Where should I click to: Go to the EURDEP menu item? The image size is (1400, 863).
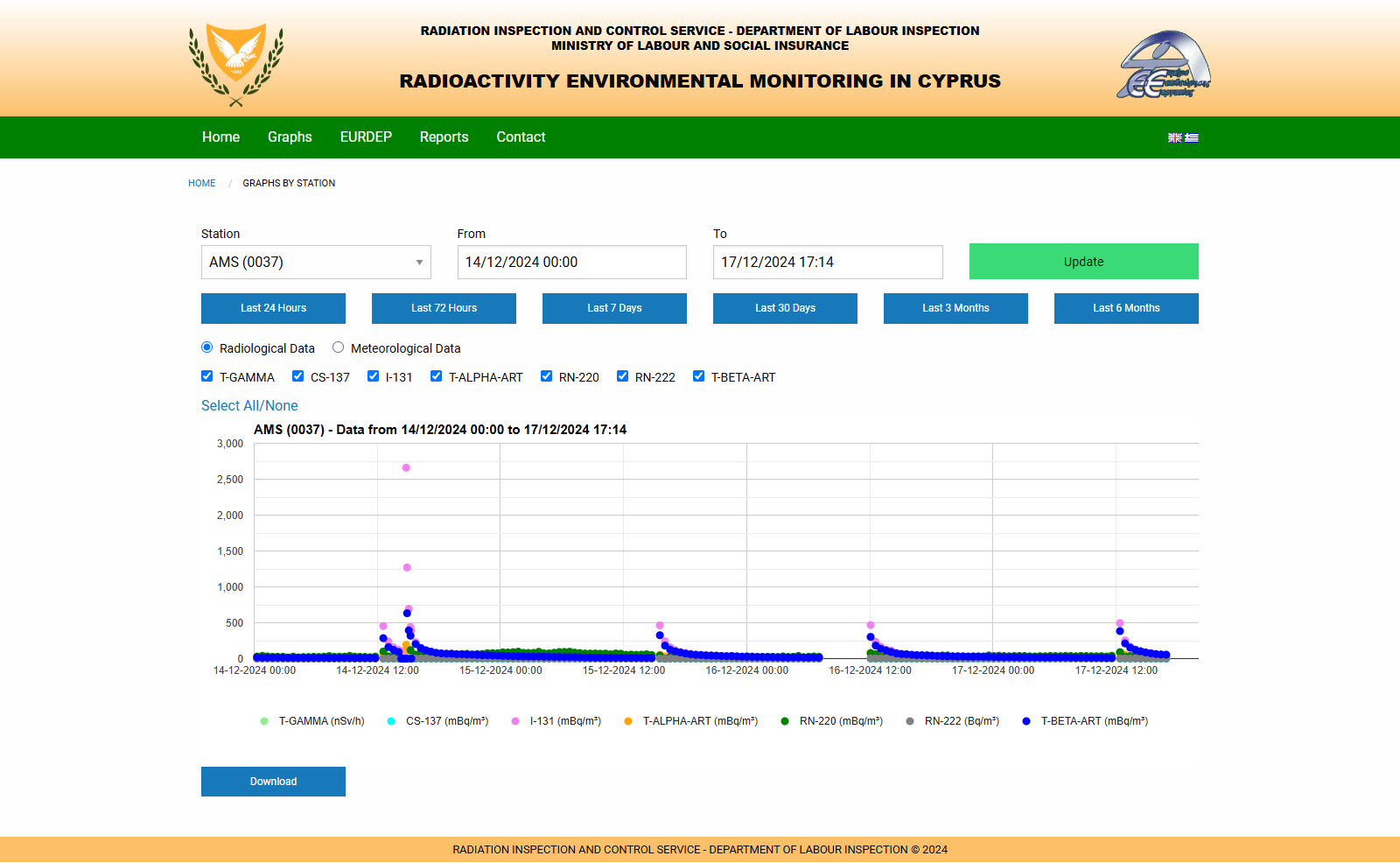pyautogui.click(x=366, y=137)
